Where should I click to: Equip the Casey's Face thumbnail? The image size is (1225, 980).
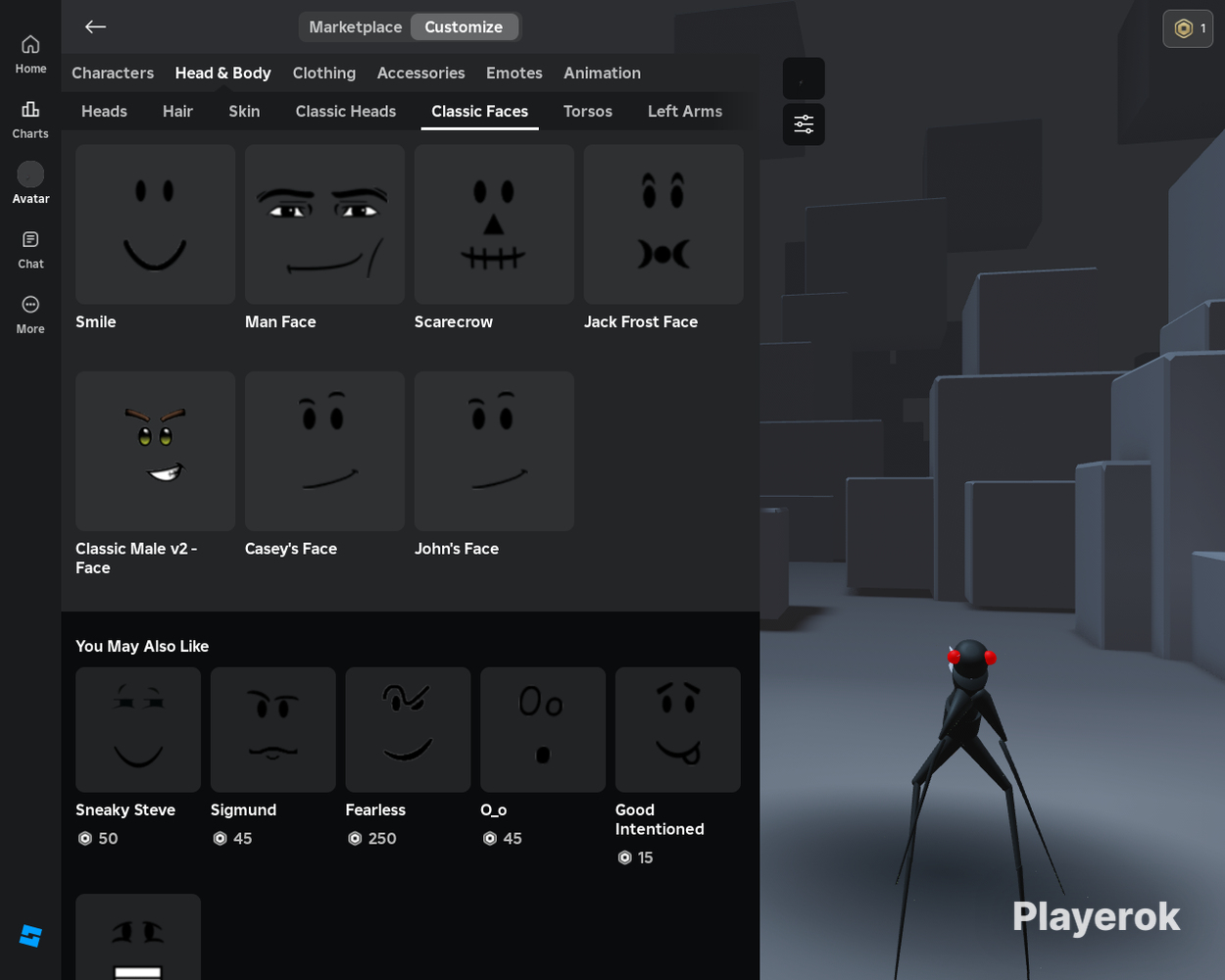324,451
